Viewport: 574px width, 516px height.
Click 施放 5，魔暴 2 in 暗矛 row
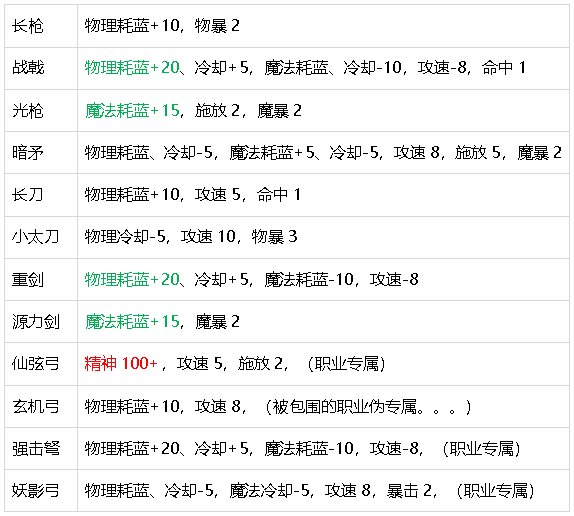click(x=508, y=152)
